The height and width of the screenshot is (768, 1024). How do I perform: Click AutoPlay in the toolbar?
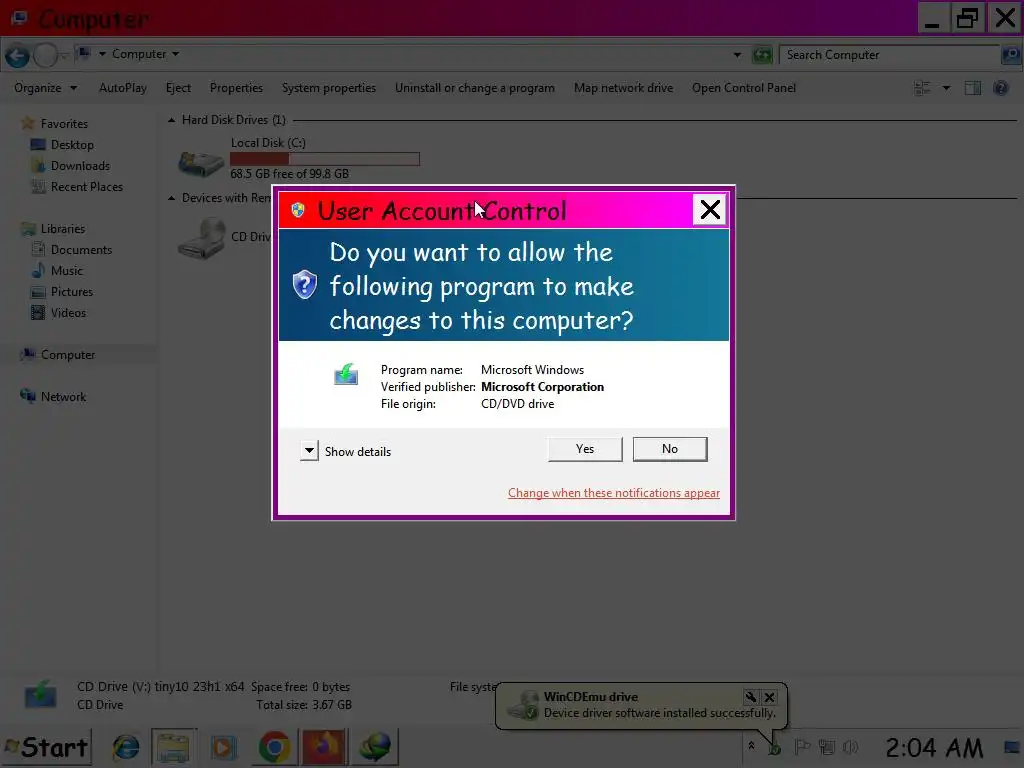tap(123, 88)
